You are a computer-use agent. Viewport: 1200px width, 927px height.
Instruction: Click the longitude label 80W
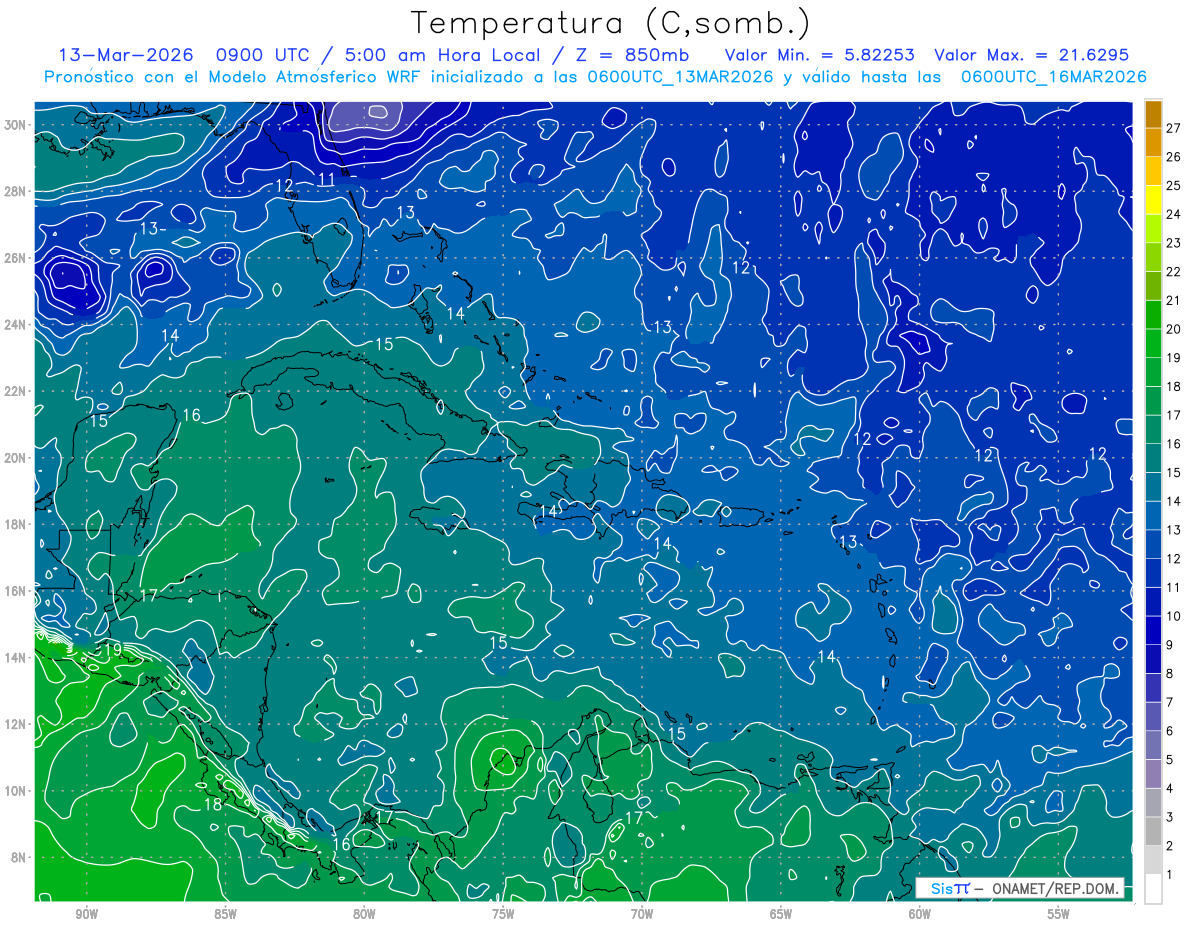click(364, 915)
